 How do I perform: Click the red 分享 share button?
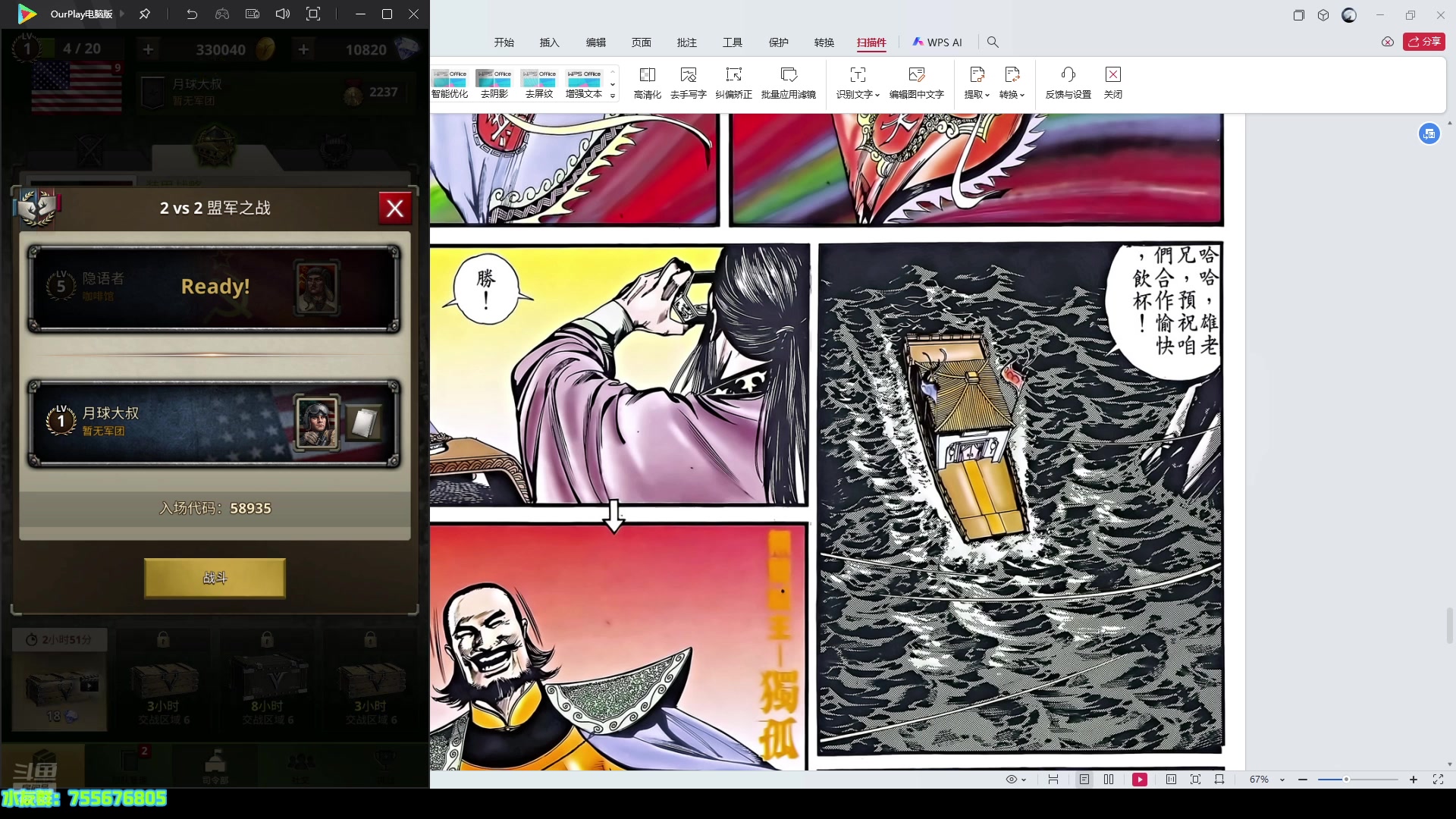(x=1424, y=42)
